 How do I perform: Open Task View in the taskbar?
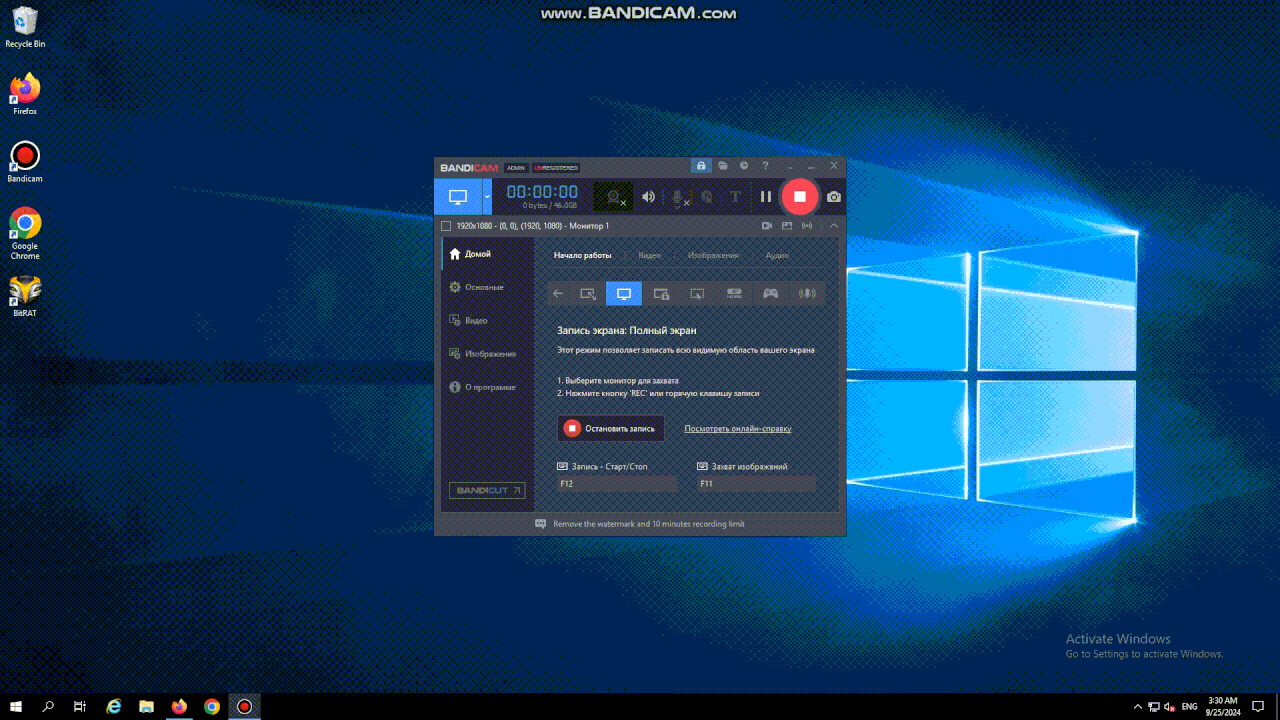80,706
